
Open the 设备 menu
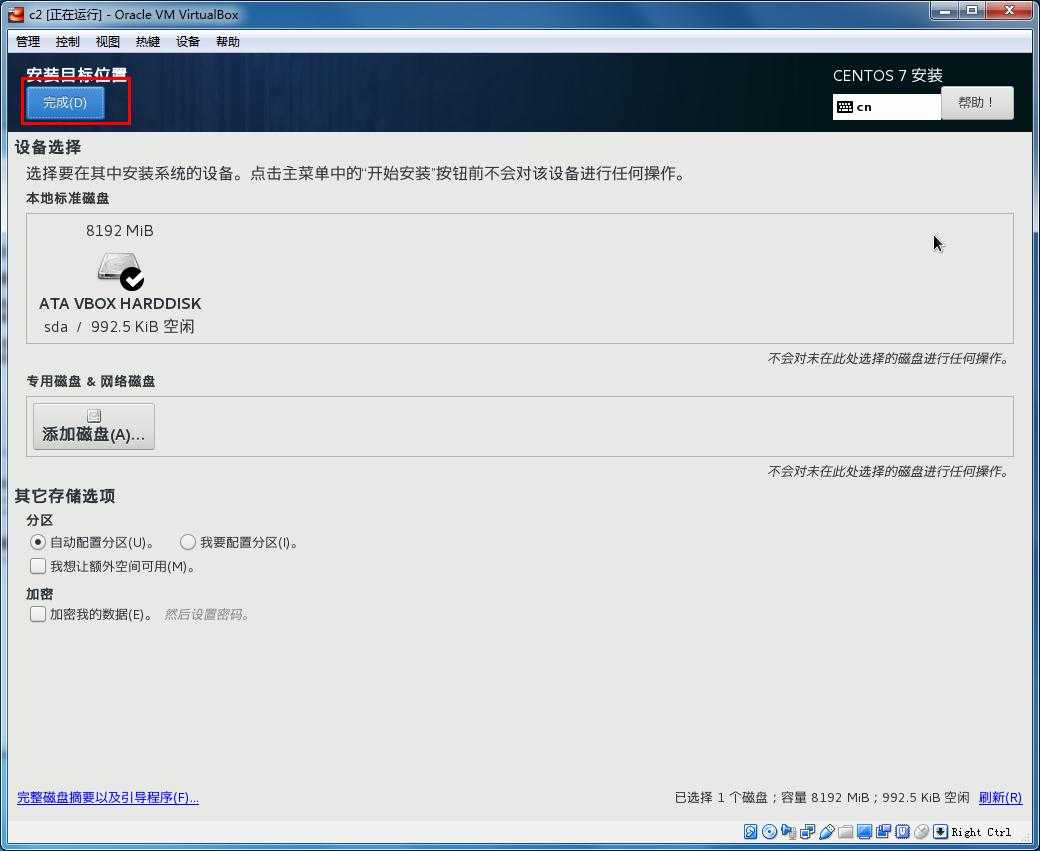pos(188,42)
